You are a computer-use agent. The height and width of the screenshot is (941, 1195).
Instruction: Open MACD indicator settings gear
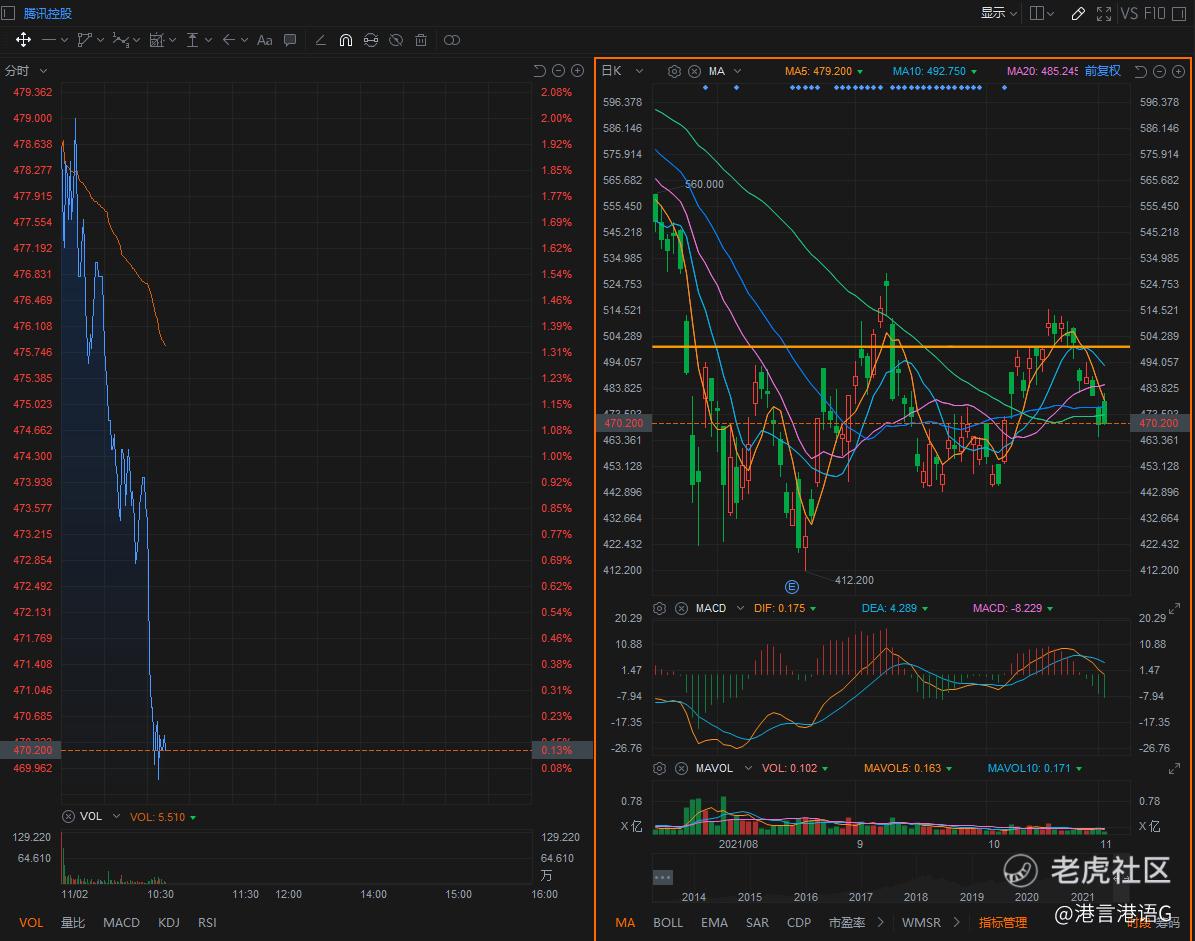point(659,608)
